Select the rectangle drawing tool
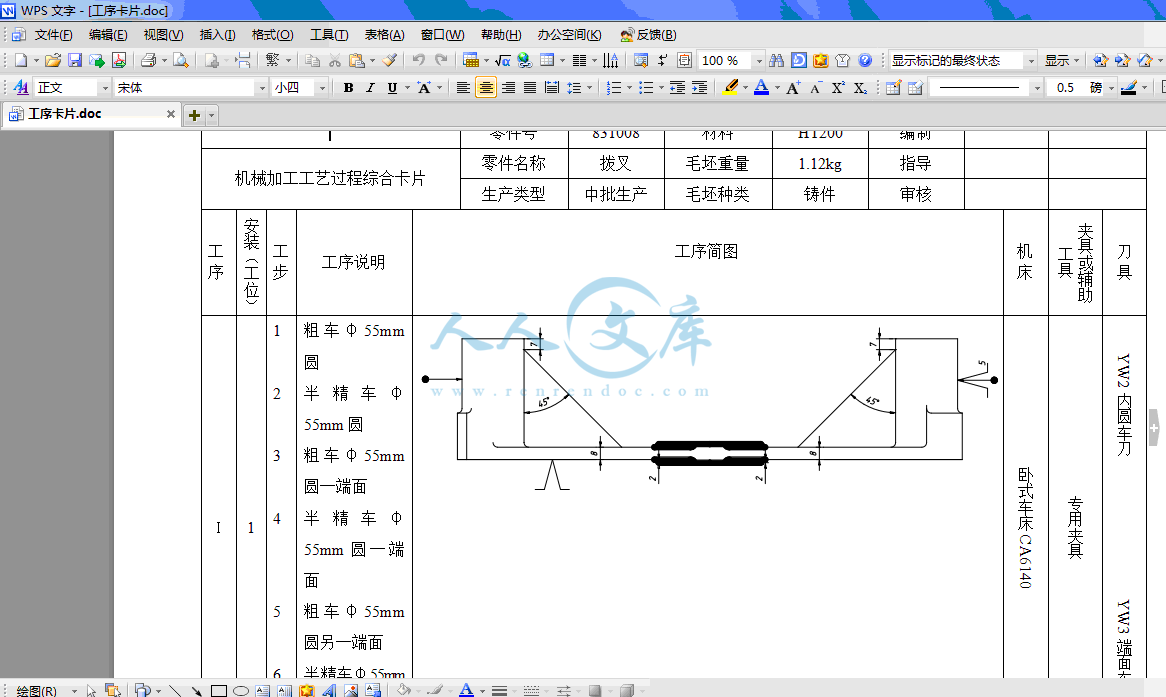1166x697 pixels. tap(219, 690)
